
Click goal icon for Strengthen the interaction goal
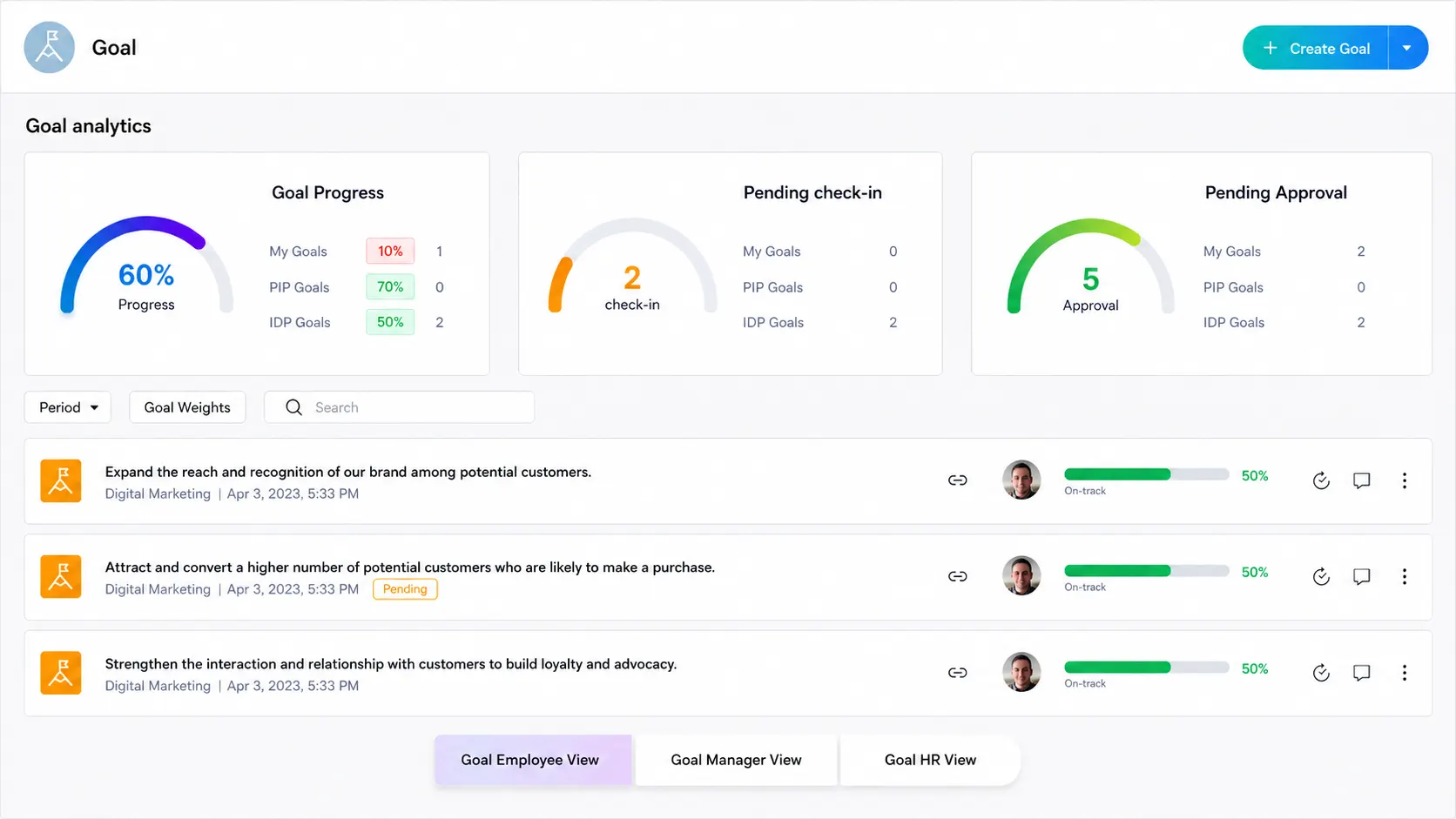(61, 673)
